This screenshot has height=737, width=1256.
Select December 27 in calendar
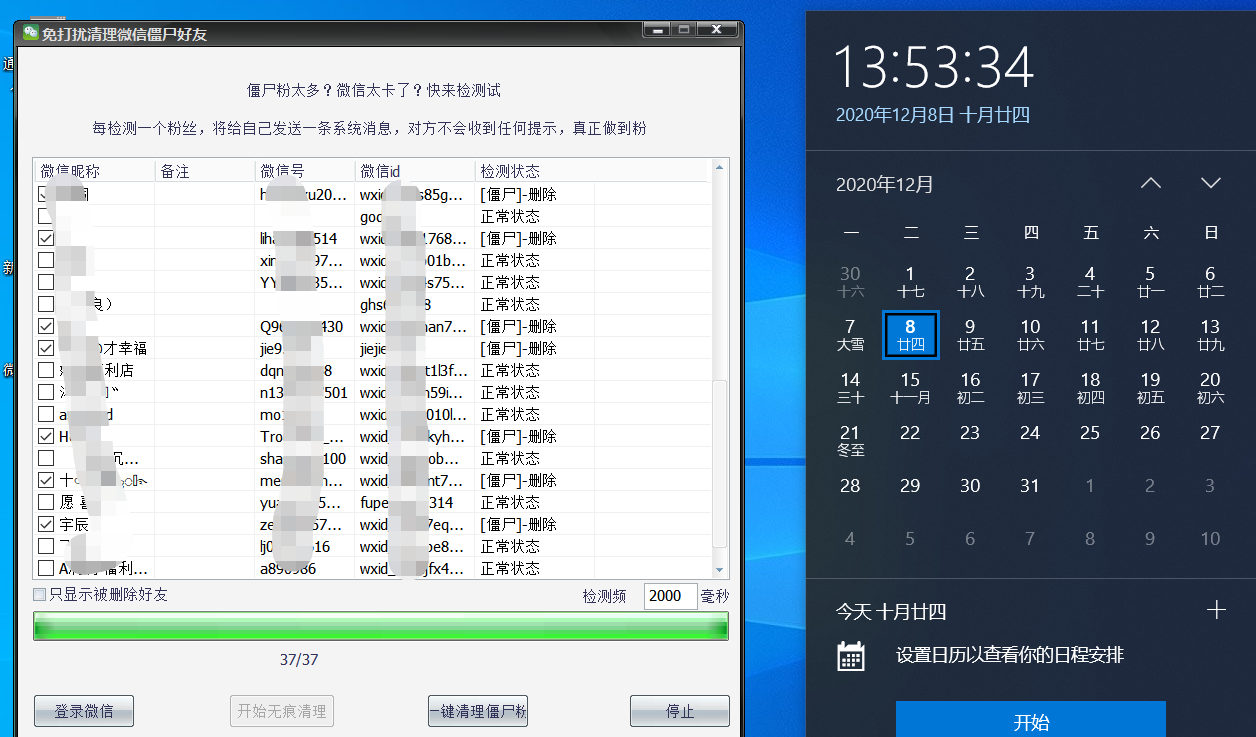[1211, 434]
